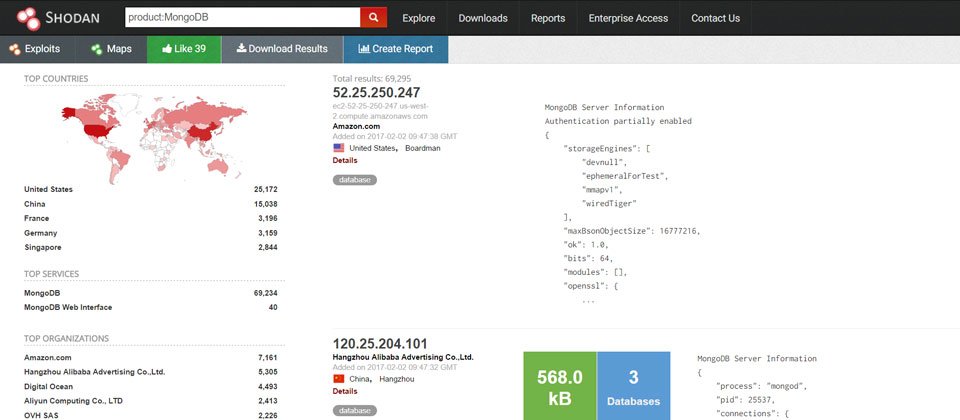Click the Boardman city text
This screenshot has height=420, width=960.
[x=422, y=148]
